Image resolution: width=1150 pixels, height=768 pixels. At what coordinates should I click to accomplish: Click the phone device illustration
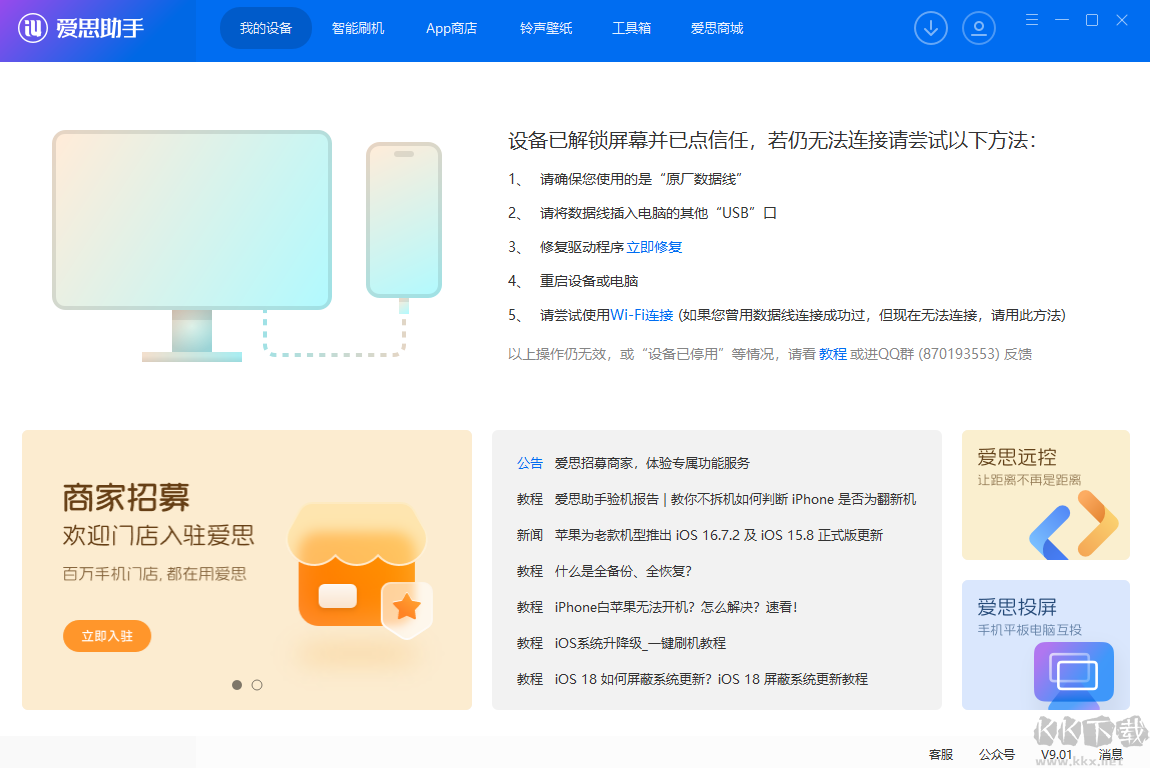404,219
